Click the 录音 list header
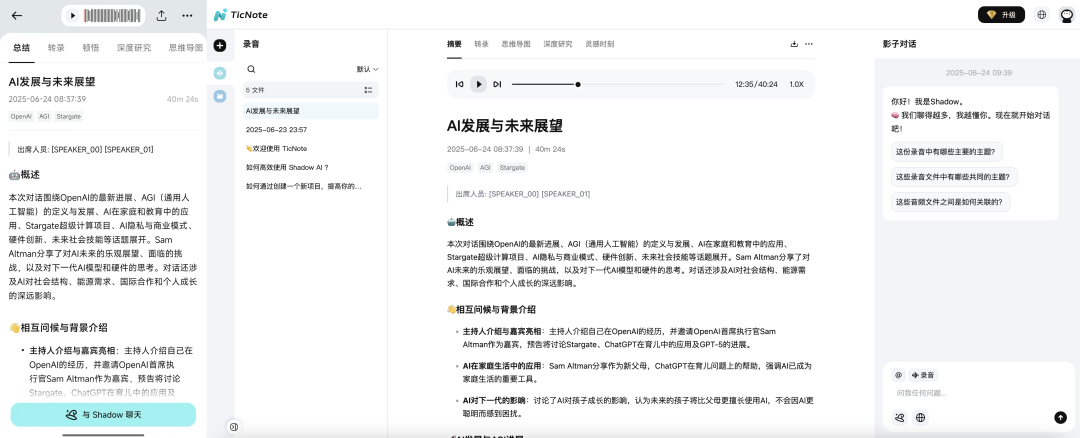 pyautogui.click(x=251, y=43)
